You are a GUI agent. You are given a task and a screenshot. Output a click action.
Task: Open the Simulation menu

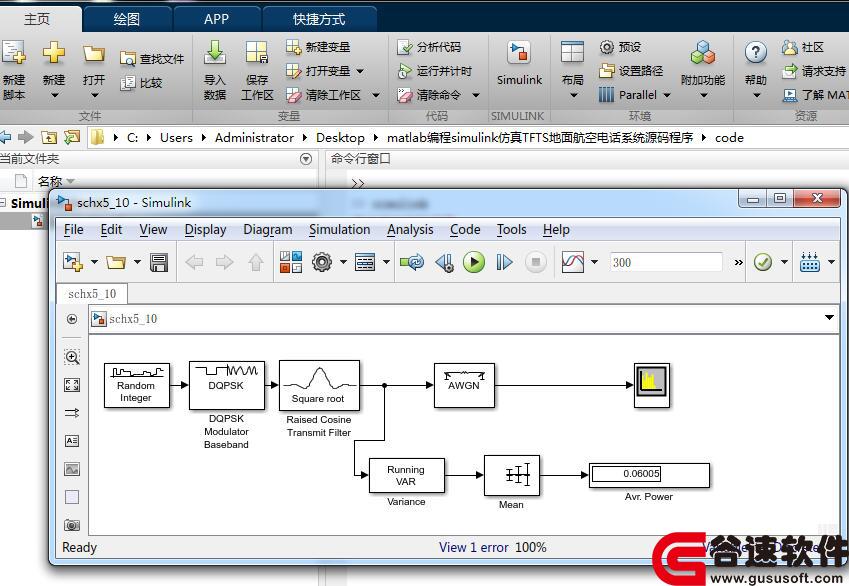(339, 230)
